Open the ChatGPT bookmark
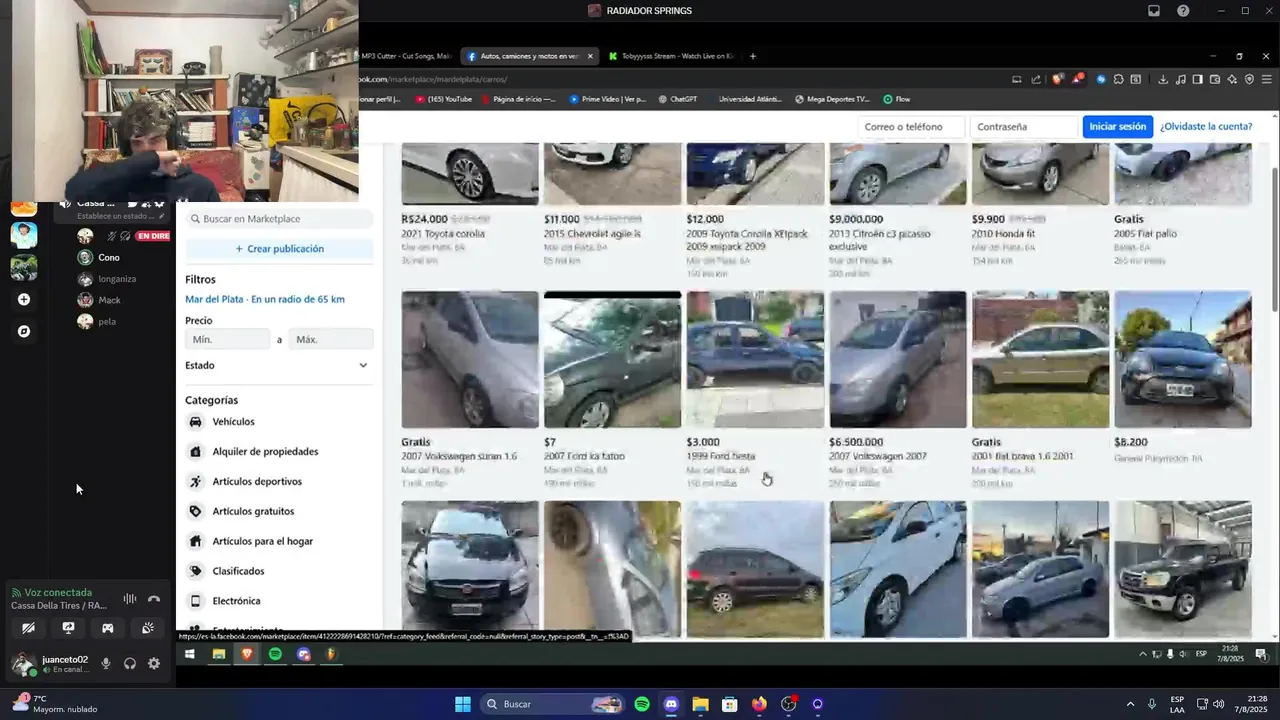Viewport: 1280px width, 720px height. (678, 99)
